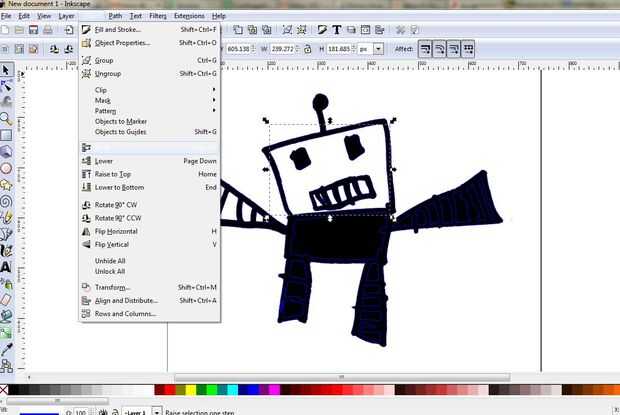Choose Transform... menu entry

[x=149, y=287]
